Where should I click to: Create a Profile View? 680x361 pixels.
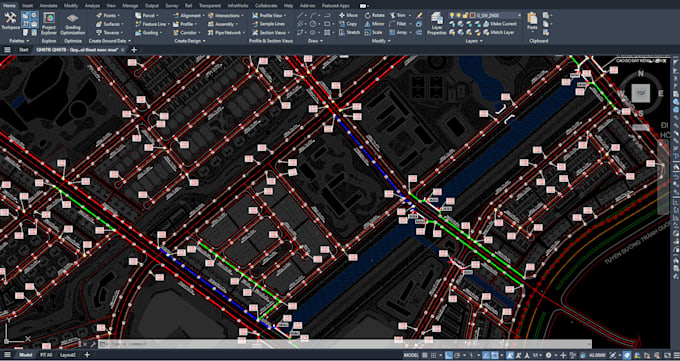(x=269, y=15)
